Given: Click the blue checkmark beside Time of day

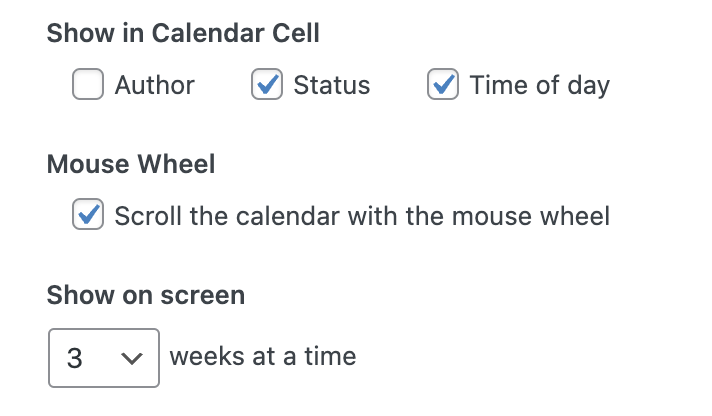Looking at the screenshot, I should tap(442, 85).
